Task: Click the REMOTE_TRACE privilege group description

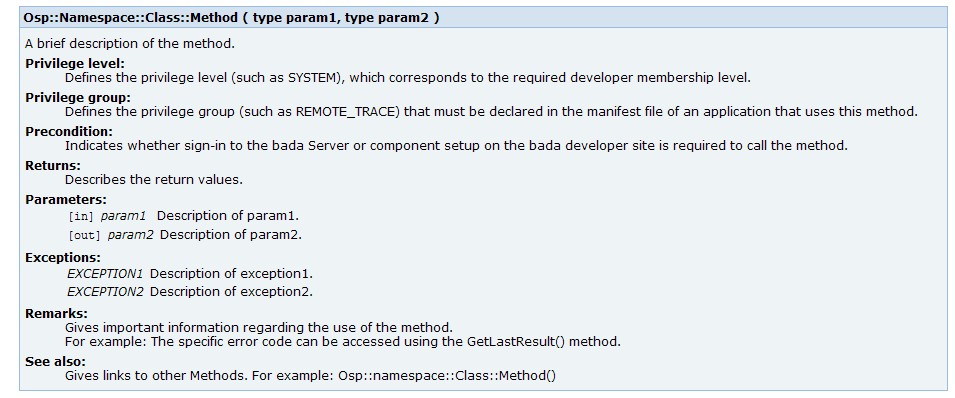Action: point(491,112)
